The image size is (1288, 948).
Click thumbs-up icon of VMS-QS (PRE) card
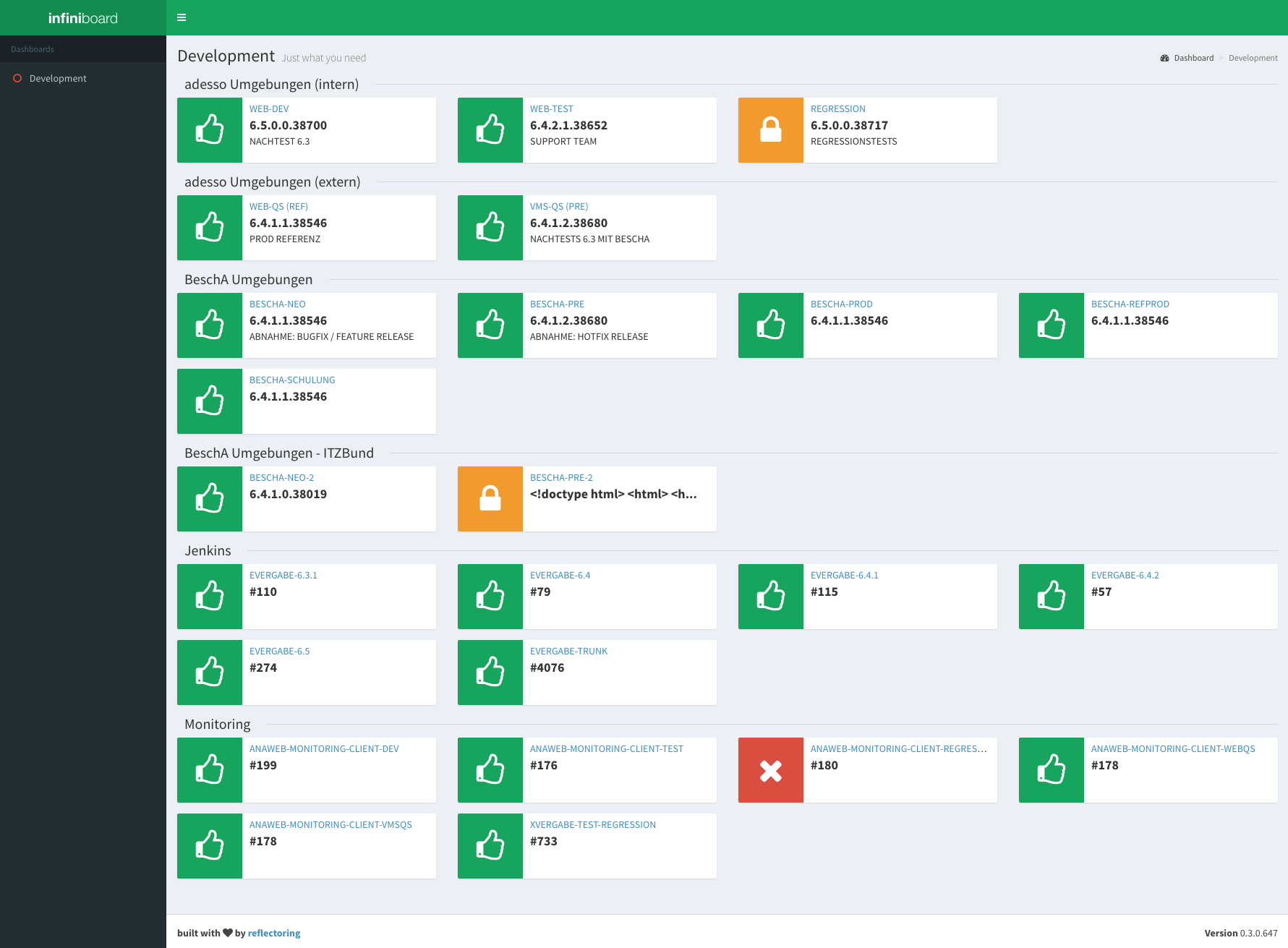(490, 228)
